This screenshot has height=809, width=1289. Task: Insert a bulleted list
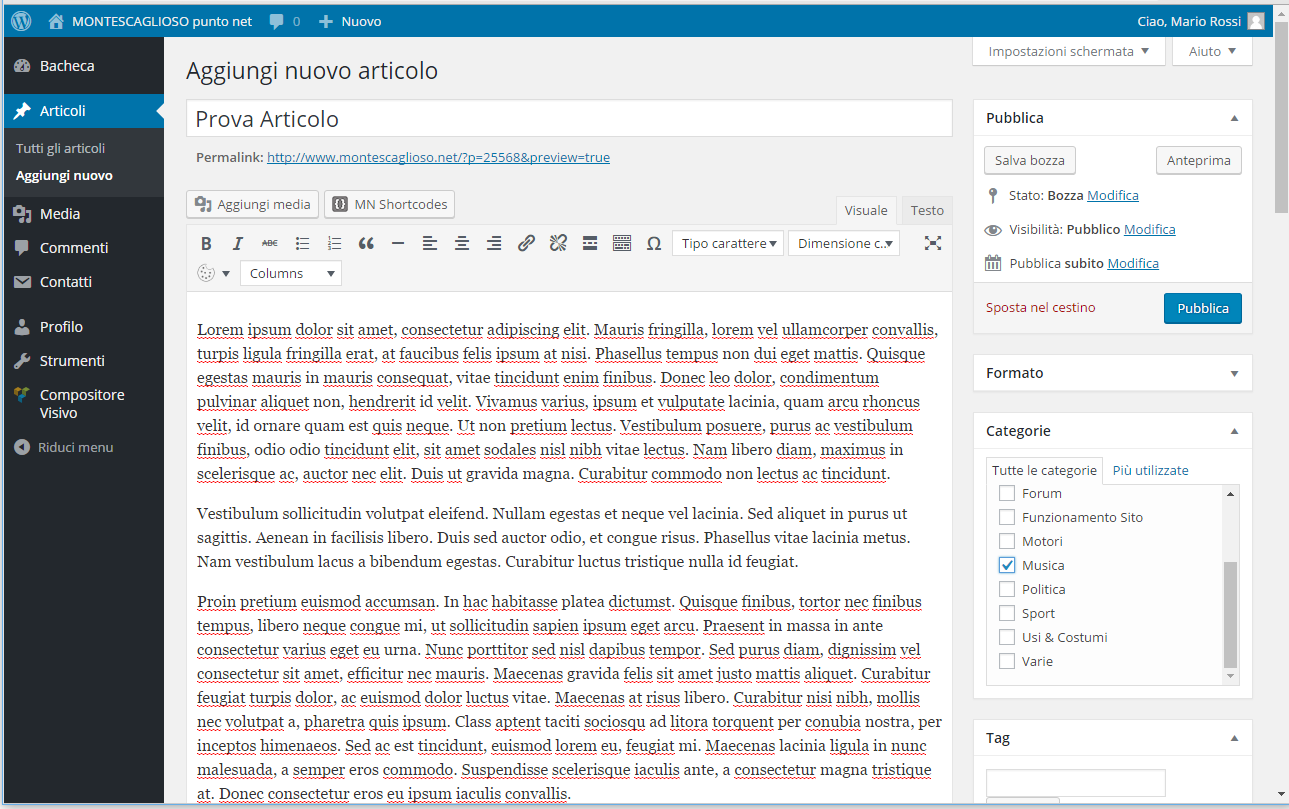coord(302,243)
